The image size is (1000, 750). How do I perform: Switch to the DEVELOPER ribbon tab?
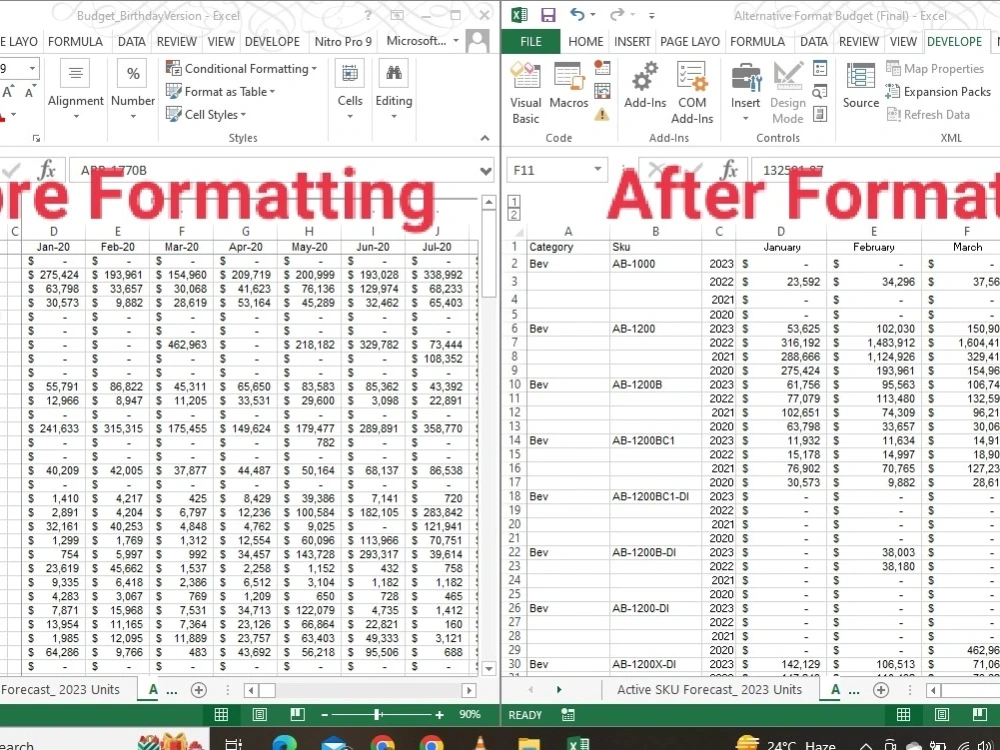[x=954, y=41]
